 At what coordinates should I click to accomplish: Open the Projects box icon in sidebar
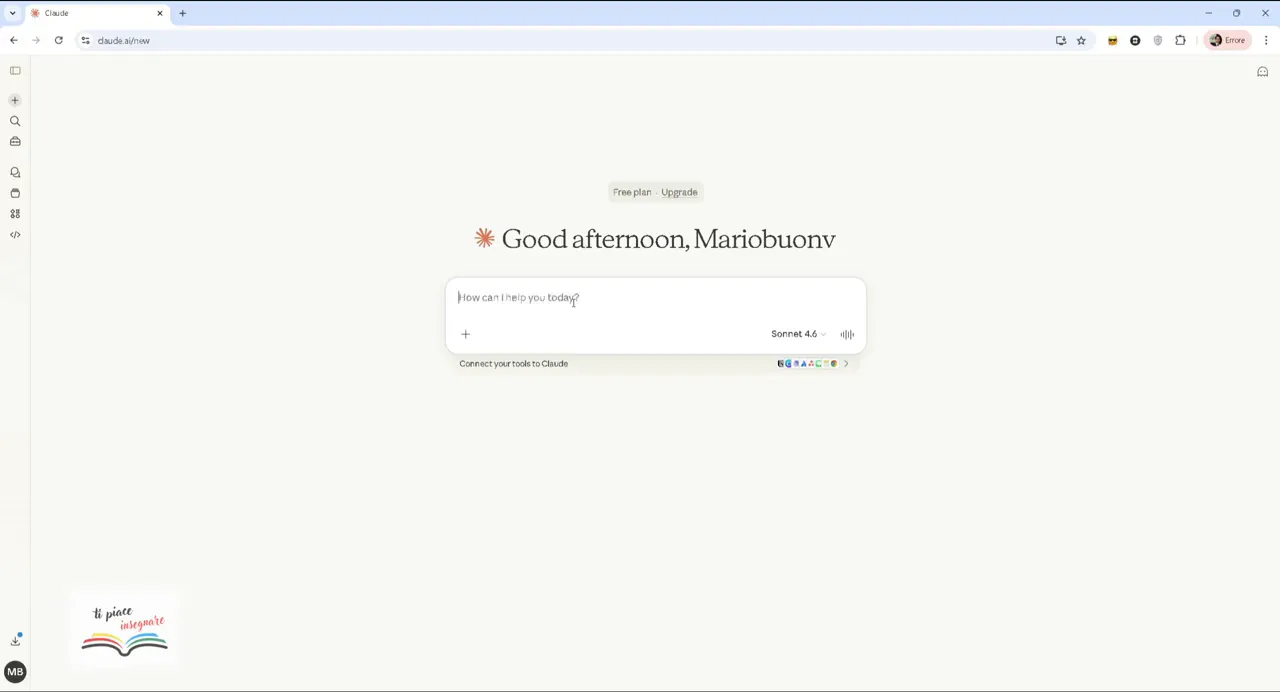click(15, 193)
